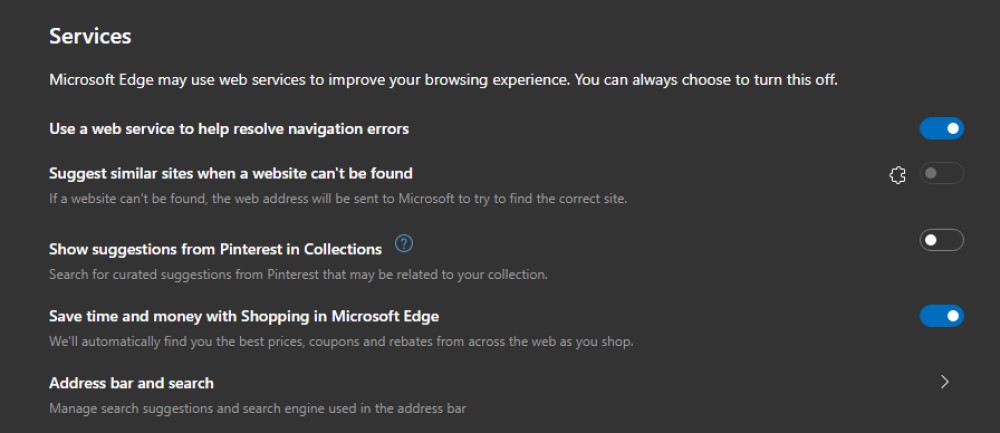Click 'If a website can't be found' description
This screenshot has height=433, width=1000.
point(338,199)
